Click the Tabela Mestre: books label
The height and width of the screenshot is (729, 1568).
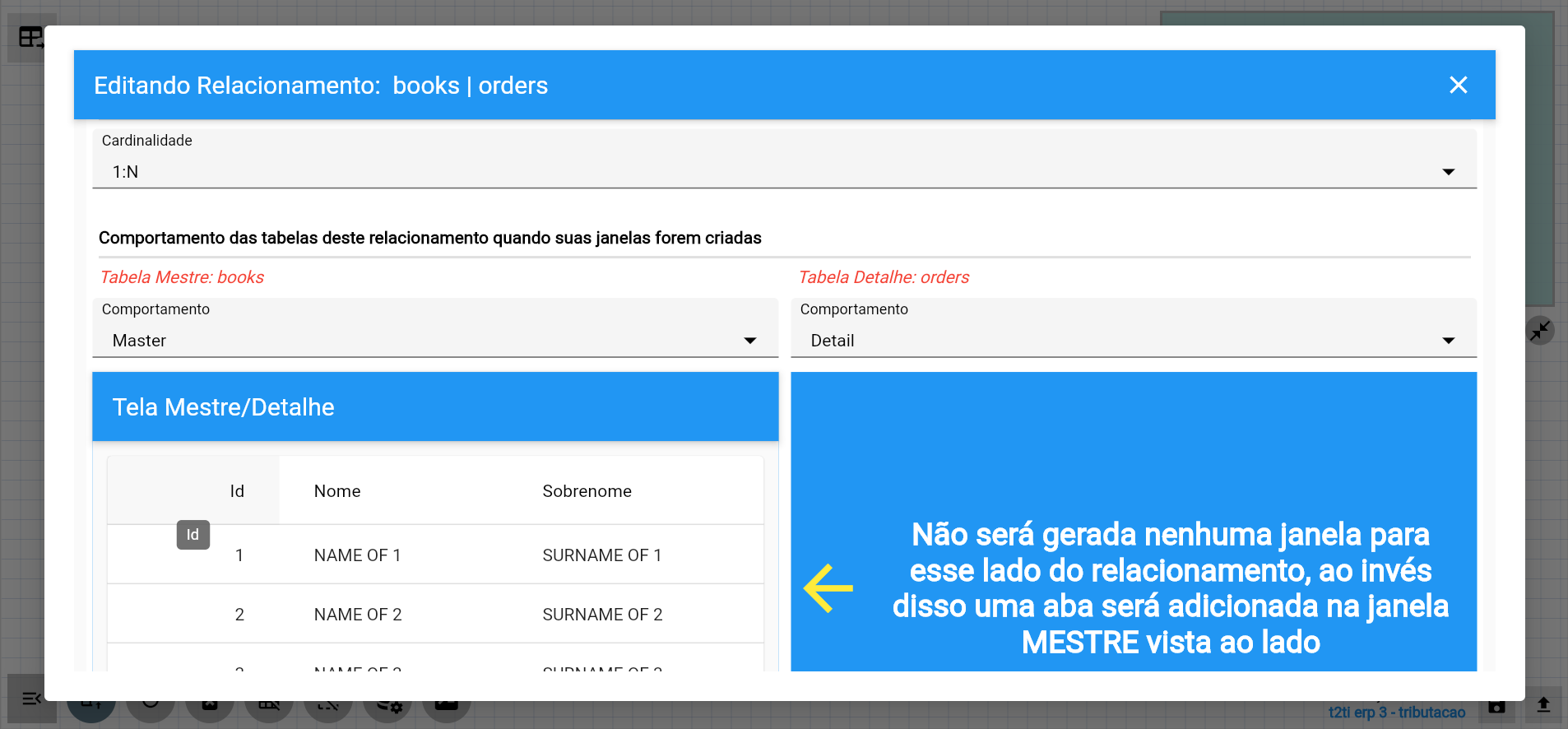pyautogui.click(x=182, y=277)
